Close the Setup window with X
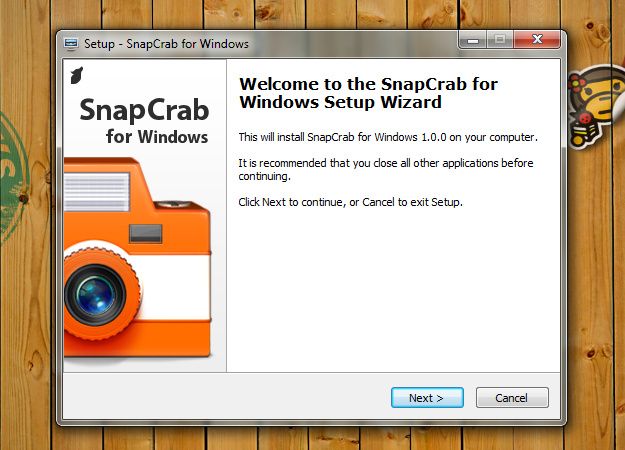The height and width of the screenshot is (450, 625). [537, 39]
